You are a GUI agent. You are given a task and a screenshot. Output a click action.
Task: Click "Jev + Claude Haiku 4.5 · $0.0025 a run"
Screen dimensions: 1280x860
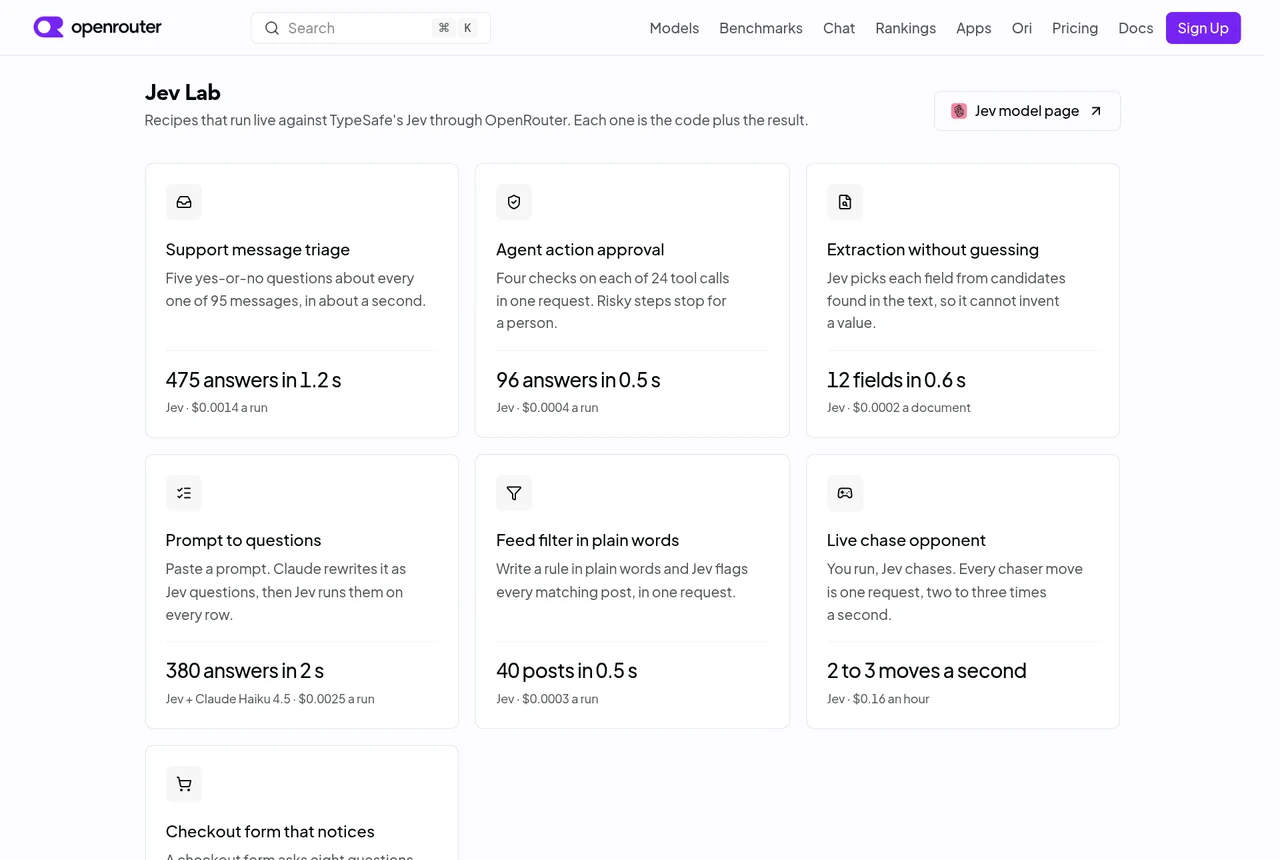tap(270, 699)
